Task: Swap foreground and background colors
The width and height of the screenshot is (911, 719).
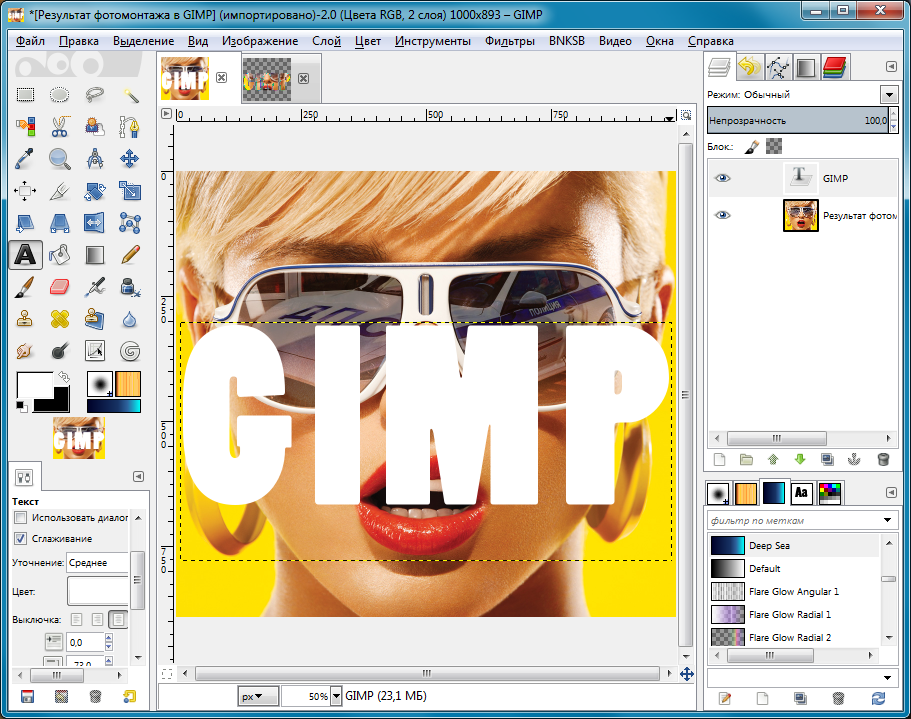Action: pyautogui.click(x=63, y=378)
